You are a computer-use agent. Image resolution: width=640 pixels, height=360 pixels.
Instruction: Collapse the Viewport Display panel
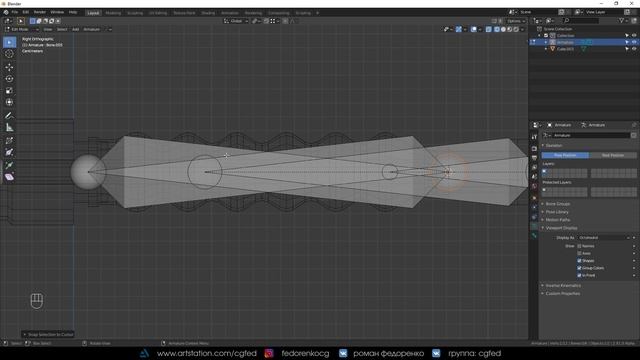(561, 228)
